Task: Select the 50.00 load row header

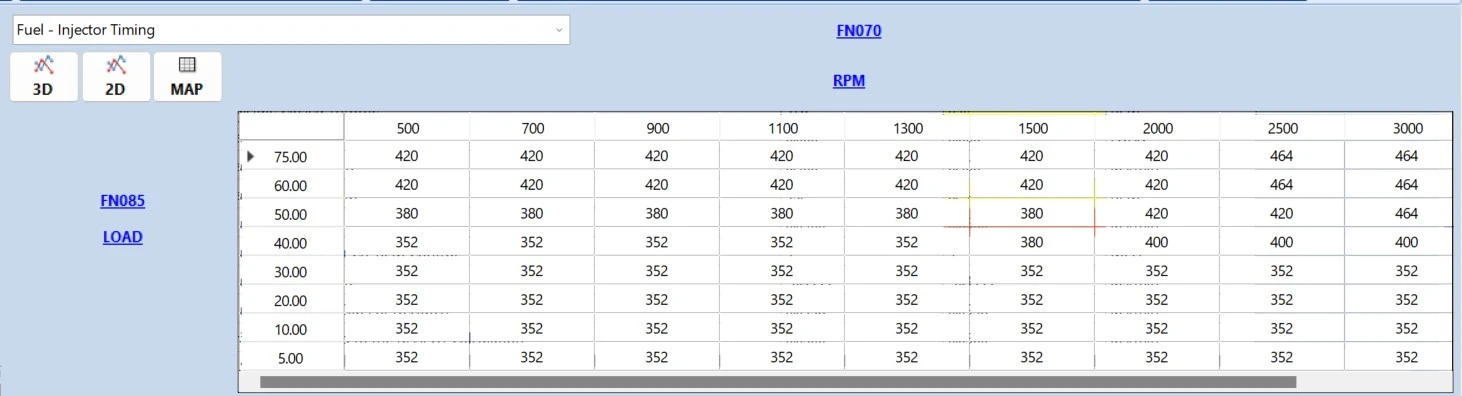Action: pos(291,214)
